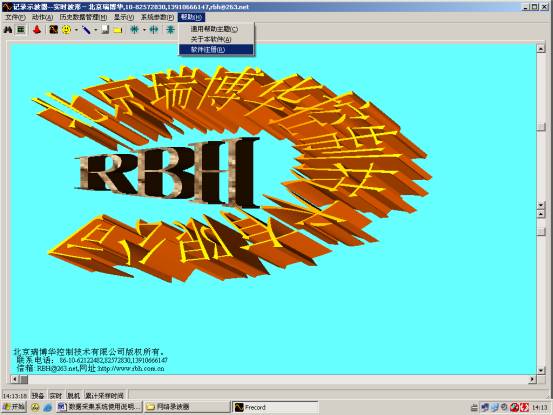Minimize the Frecord application window
Image resolution: width=553 pixels, height=415 pixels.
(x=525, y=6)
